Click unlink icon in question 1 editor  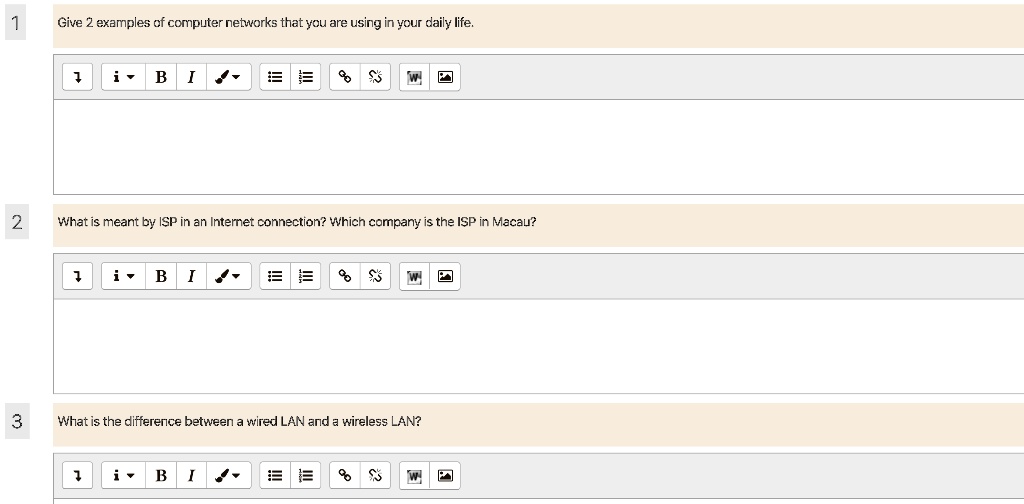pos(375,77)
